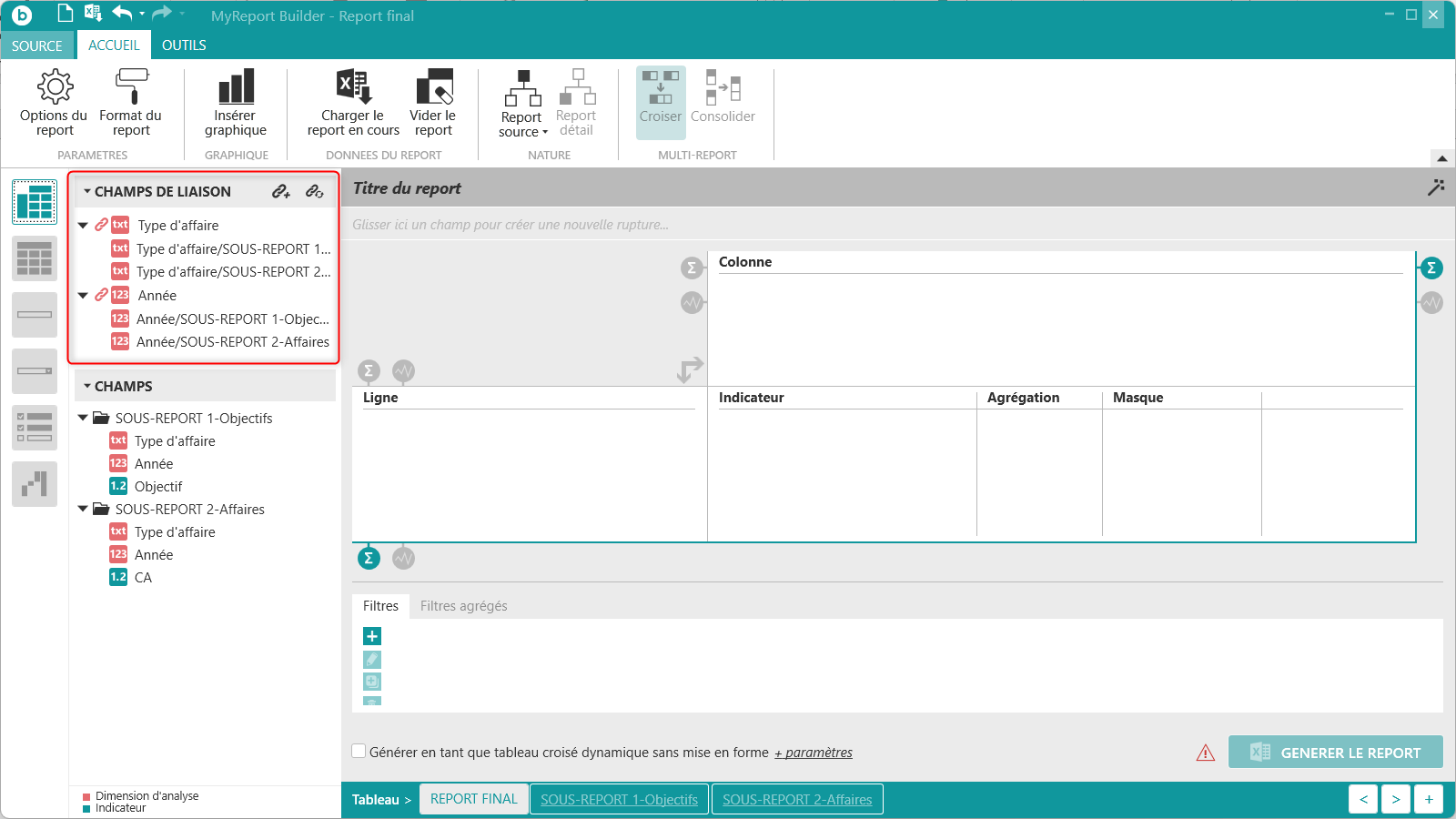Open the Report source dropdown
The height and width of the screenshot is (819, 1456).
point(522,103)
